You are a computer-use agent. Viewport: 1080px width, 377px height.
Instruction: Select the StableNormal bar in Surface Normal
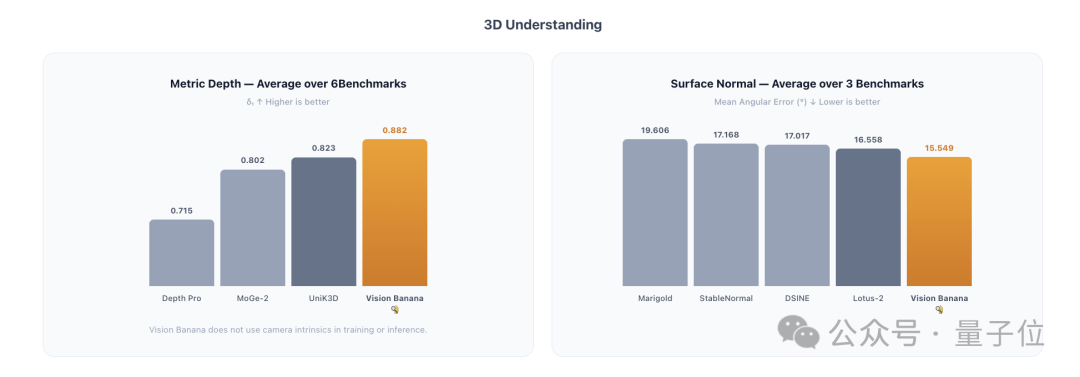point(726,215)
